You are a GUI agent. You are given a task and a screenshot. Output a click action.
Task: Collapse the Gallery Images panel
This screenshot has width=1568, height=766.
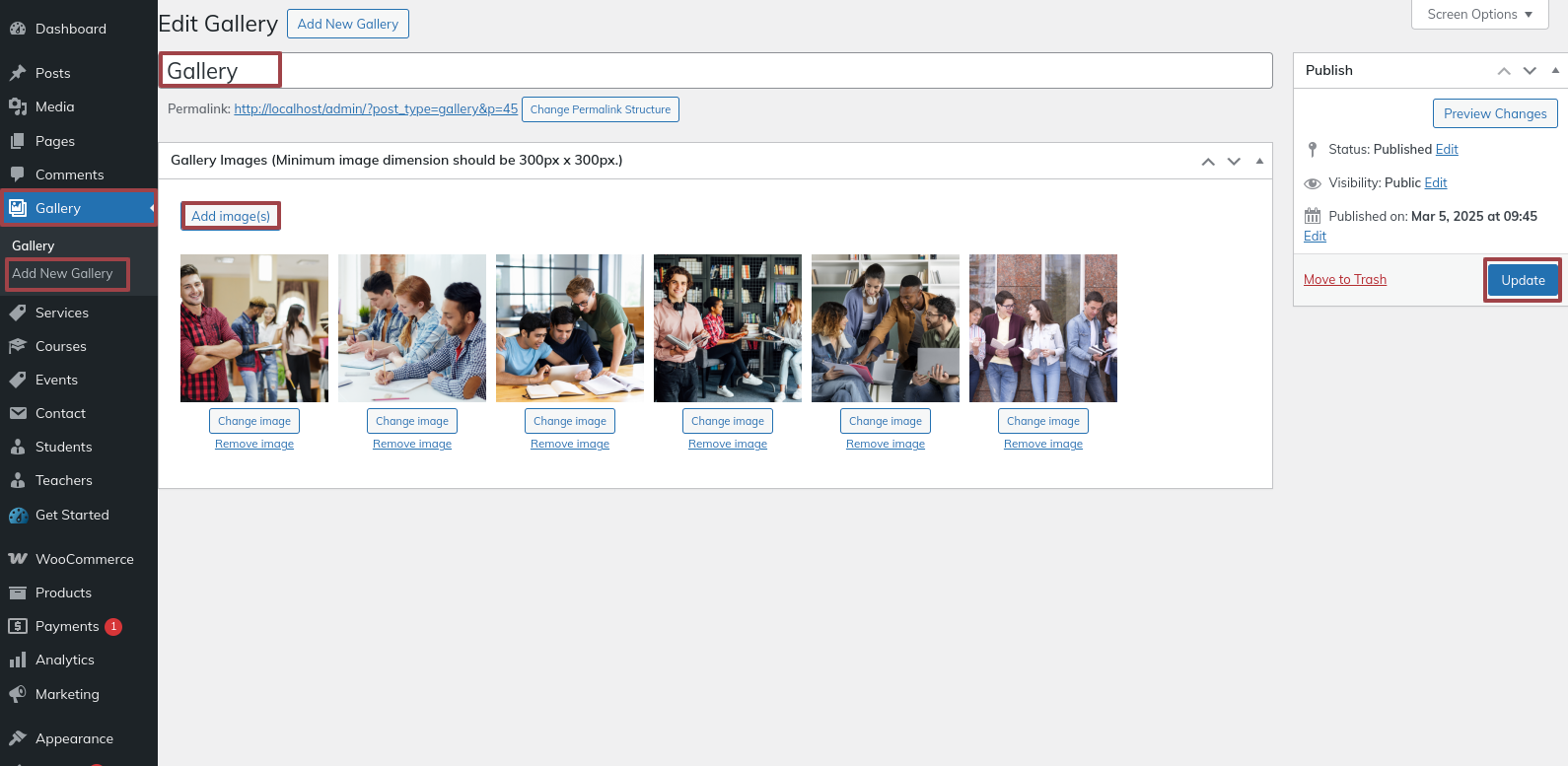[x=1259, y=161]
